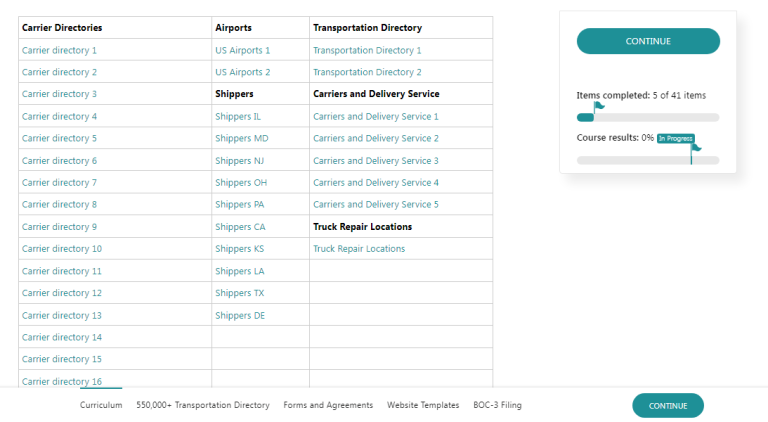Click the flag icon on items completed bar
This screenshot has height=422, width=768.
tap(598, 107)
